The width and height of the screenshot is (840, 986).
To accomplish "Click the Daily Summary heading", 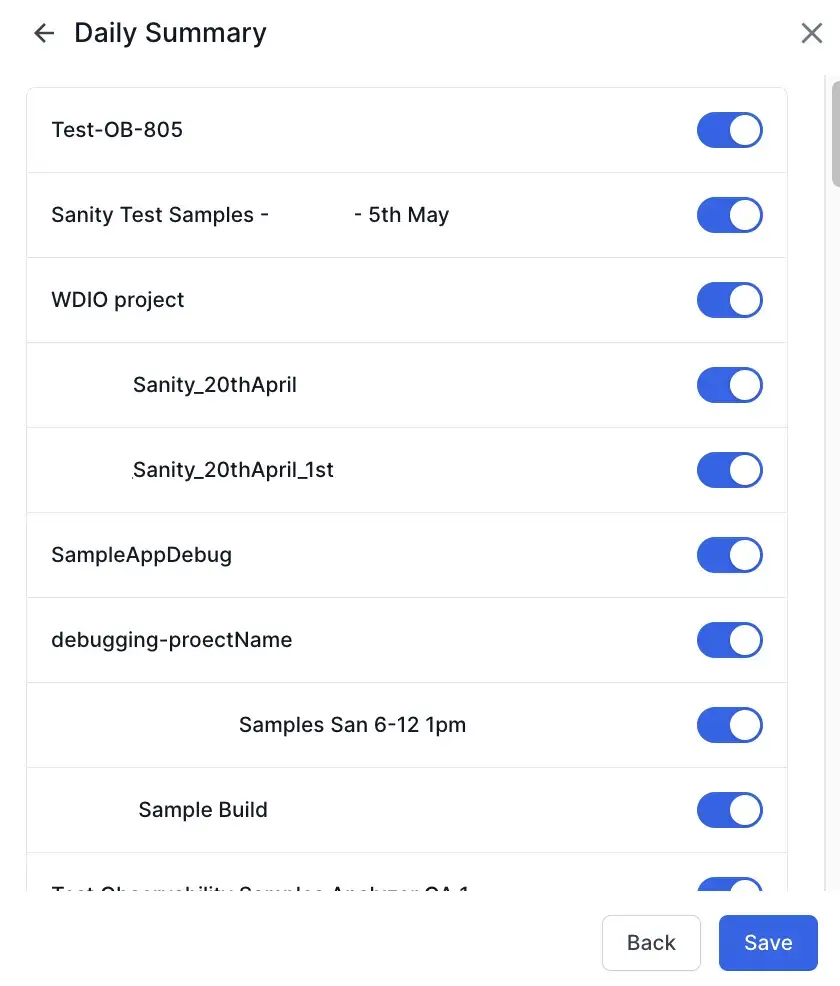I will point(170,33).
